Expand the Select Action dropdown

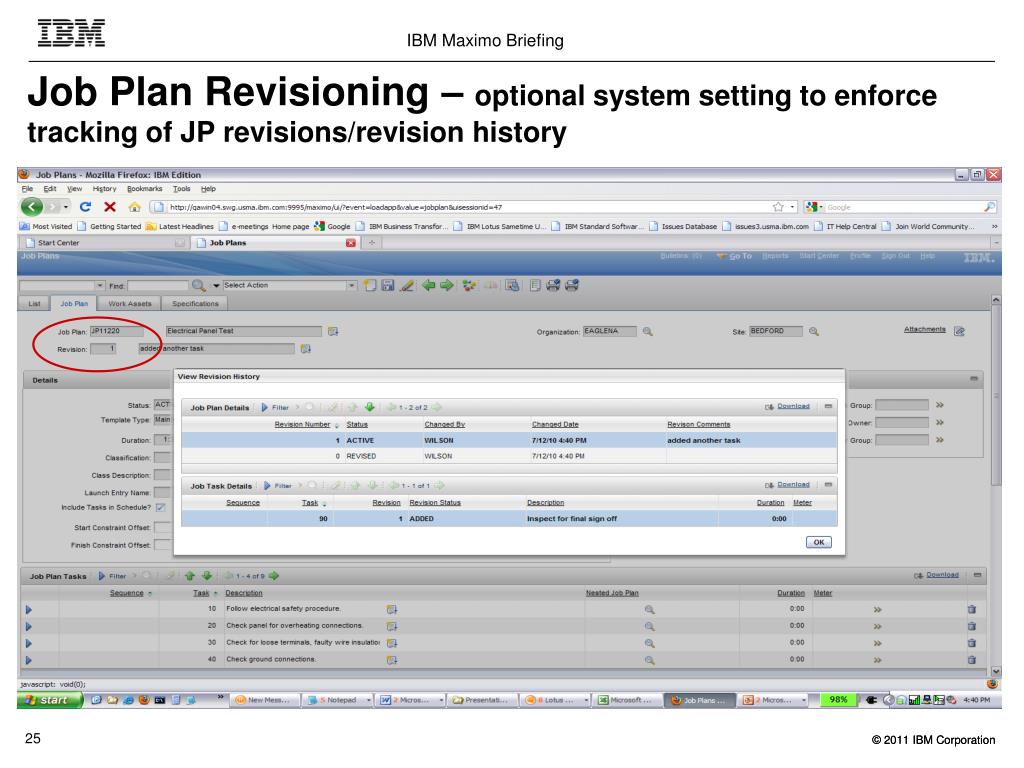click(x=351, y=285)
